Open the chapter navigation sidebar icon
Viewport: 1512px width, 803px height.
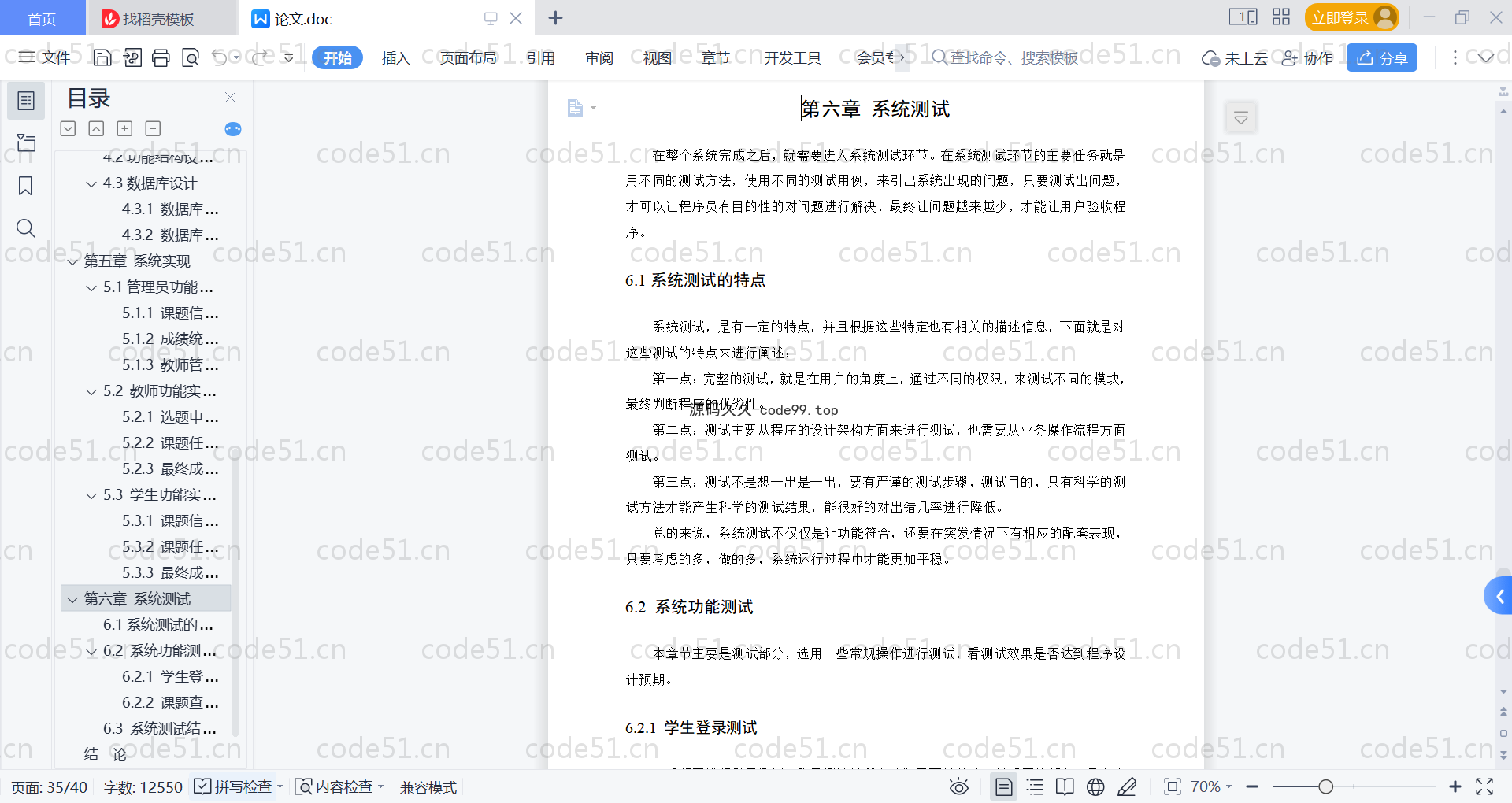coord(26,142)
